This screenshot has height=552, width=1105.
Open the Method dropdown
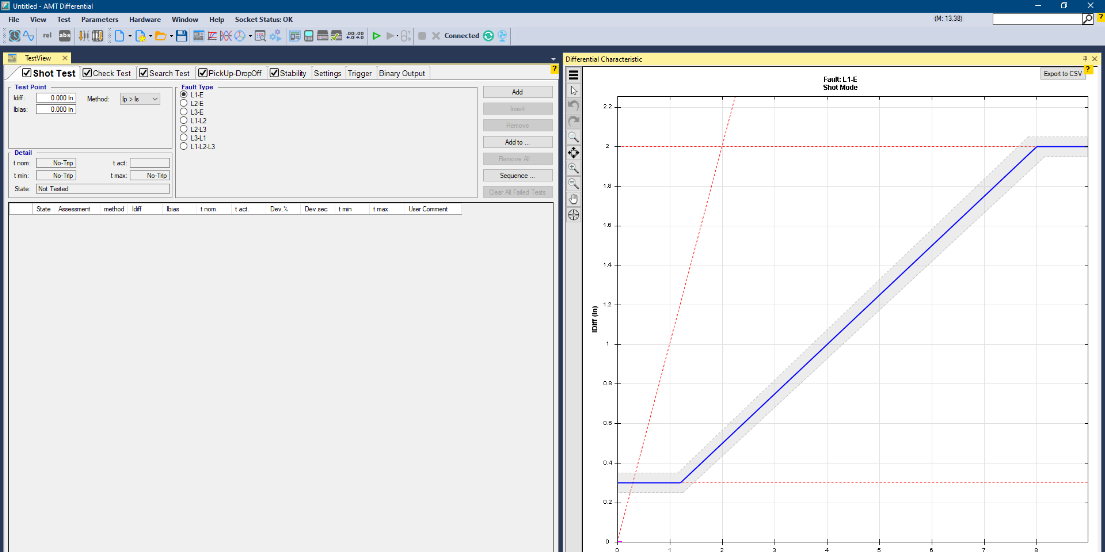[139, 99]
